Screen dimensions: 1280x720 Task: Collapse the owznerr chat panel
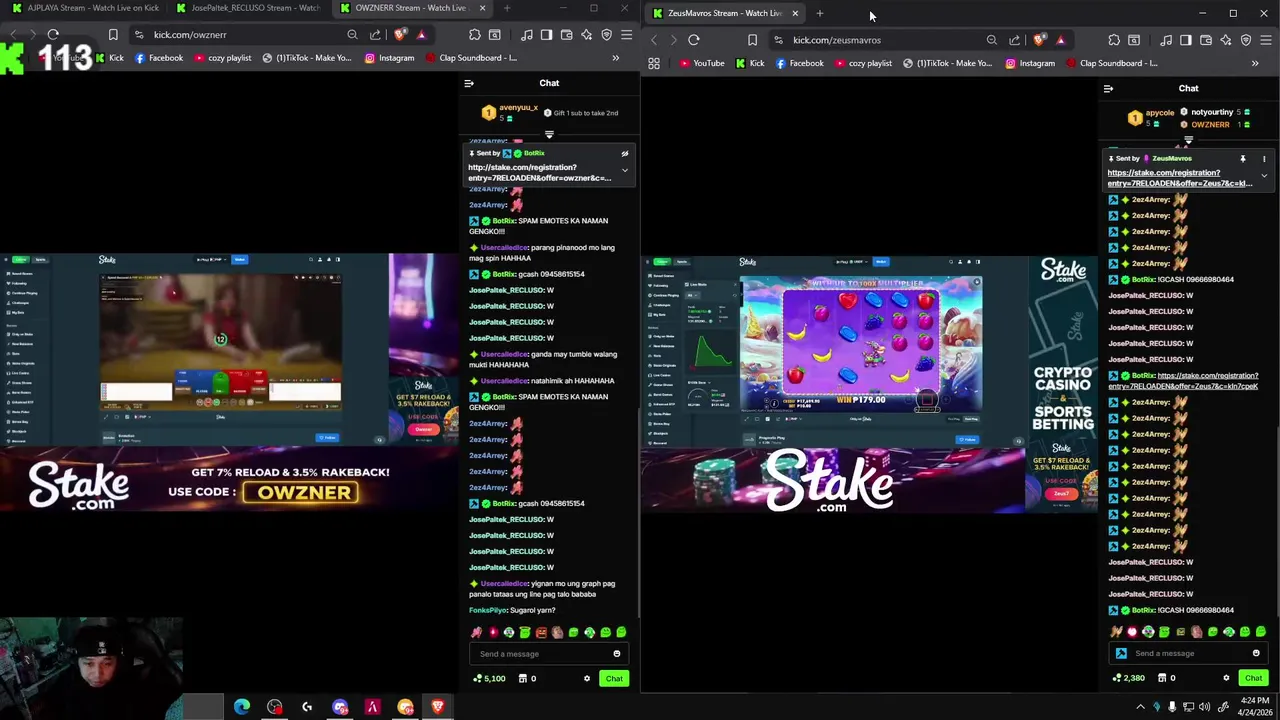(x=468, y=83)
